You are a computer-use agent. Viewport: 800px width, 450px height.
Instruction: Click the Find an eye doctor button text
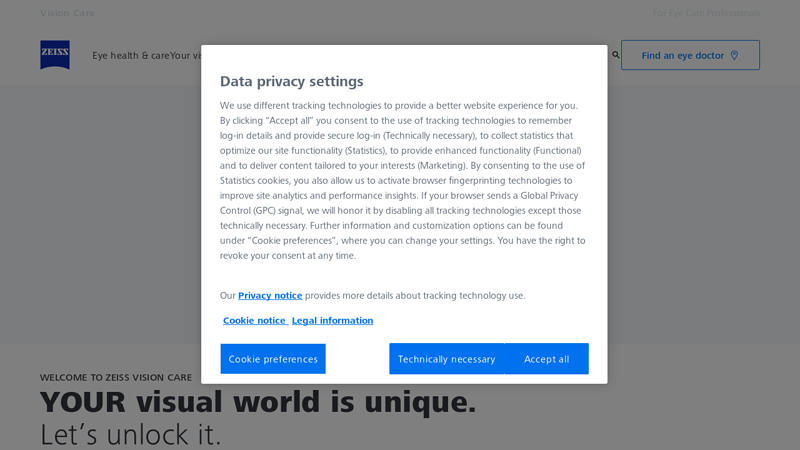coord(683,56)
